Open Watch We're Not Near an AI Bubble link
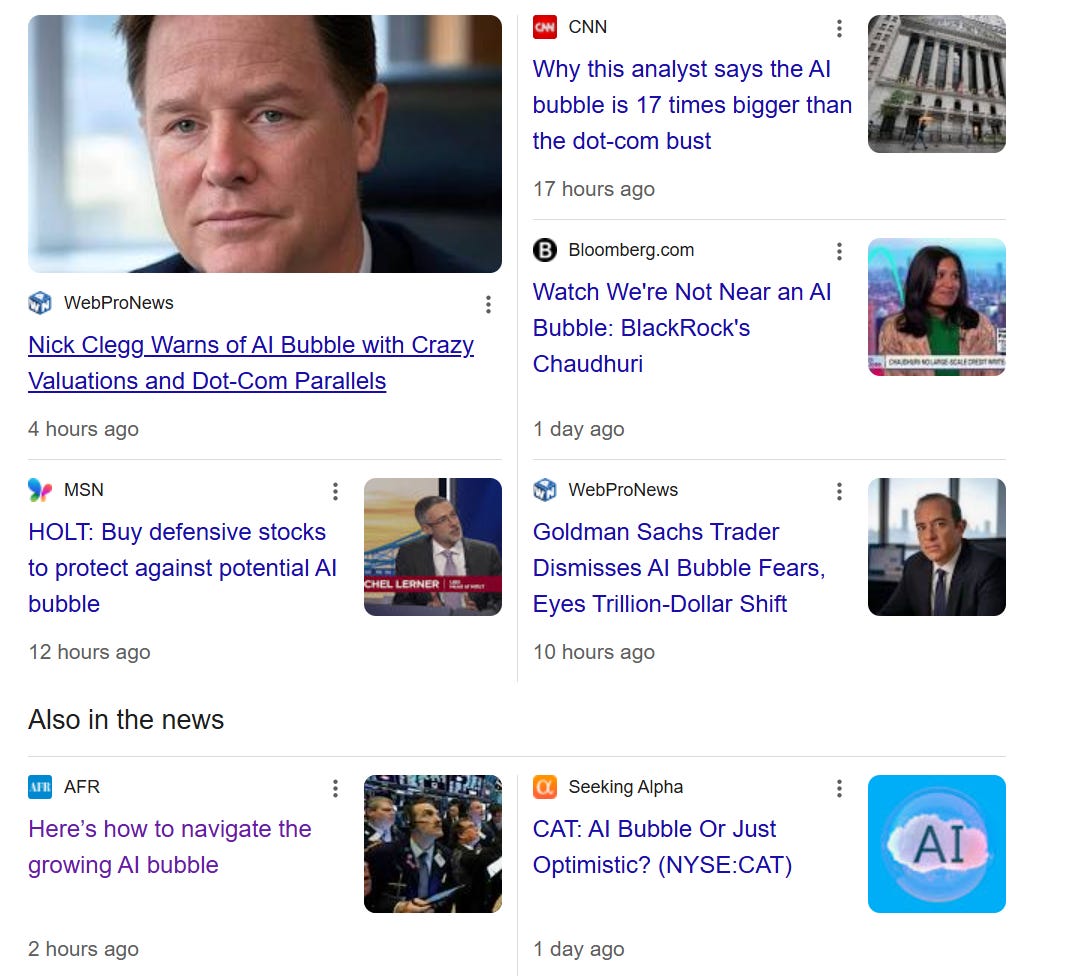 tap(682, 328)
